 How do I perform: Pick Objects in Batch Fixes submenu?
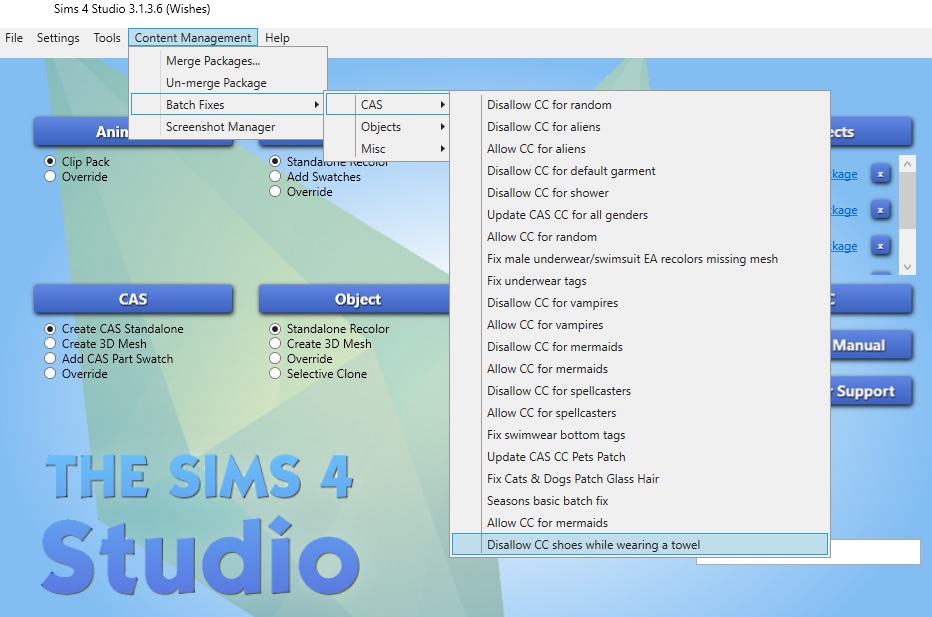tap(386, 127)
